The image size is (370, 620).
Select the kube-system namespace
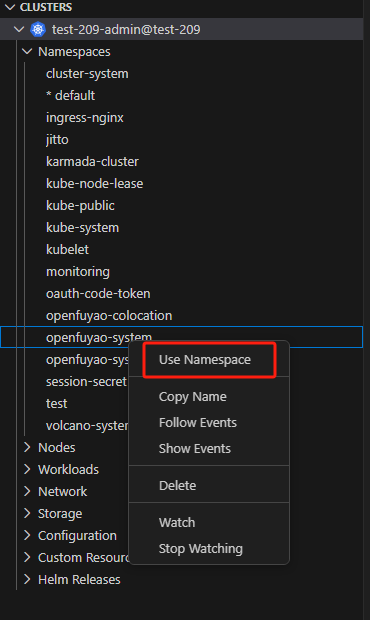82,227
